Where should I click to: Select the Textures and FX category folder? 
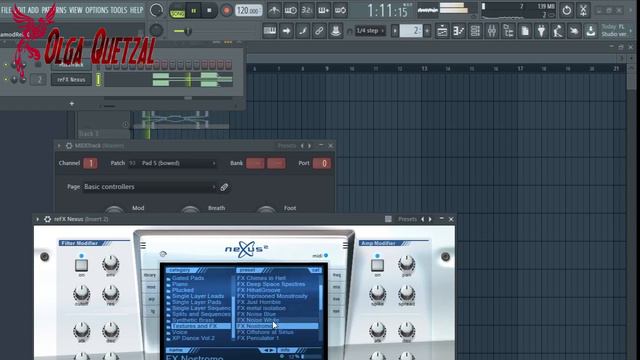pyautogui.click(x=198, y=326)
